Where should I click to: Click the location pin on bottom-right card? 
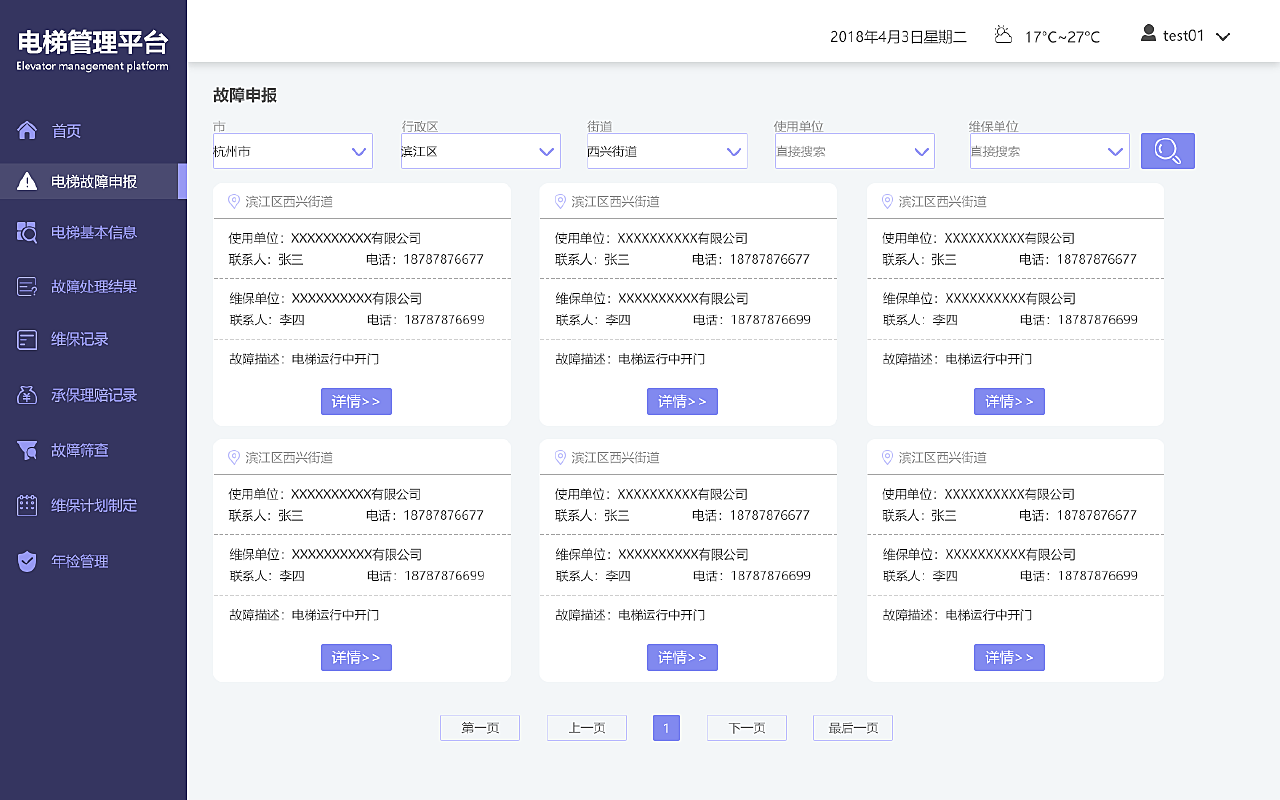[887, 457]
